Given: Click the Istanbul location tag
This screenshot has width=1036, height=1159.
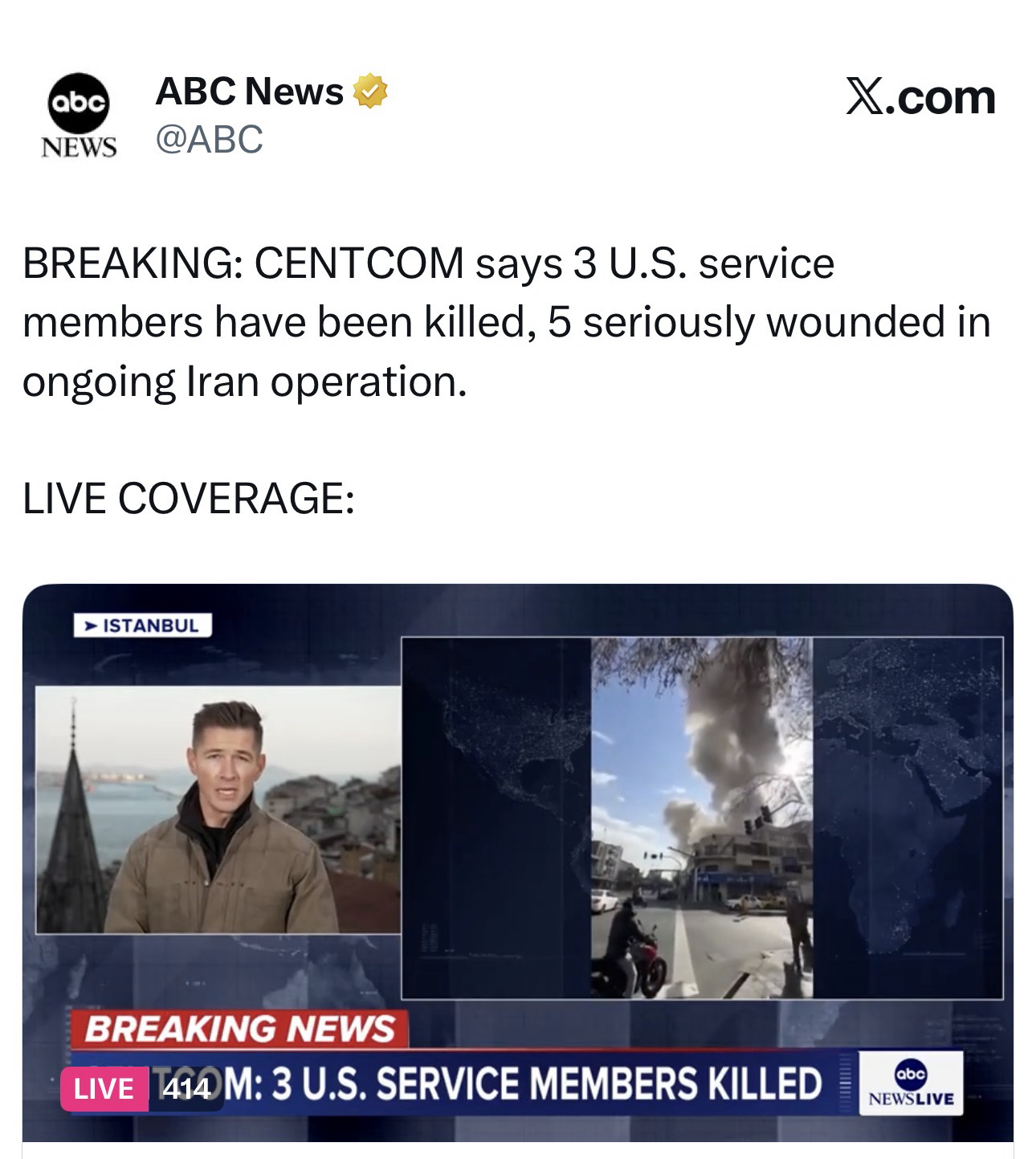Looking at the screenshot, I should click(x=143, y=626).
